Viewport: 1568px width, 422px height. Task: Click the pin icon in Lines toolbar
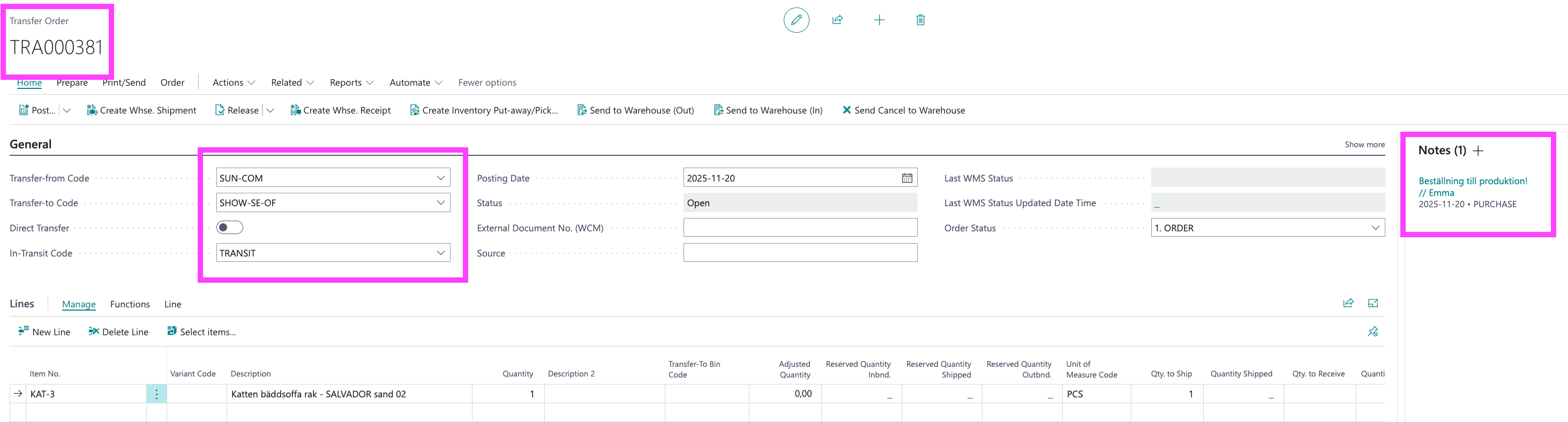click(x=1372, y=331)
